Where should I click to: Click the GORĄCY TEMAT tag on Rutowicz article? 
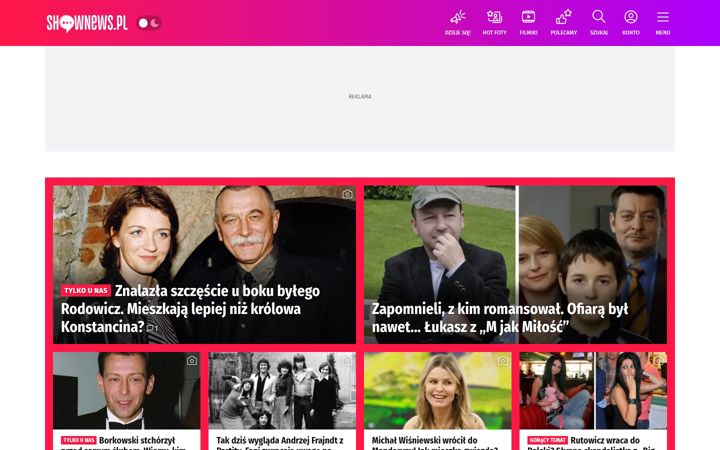pyautogui.click(x=547, y=440)
